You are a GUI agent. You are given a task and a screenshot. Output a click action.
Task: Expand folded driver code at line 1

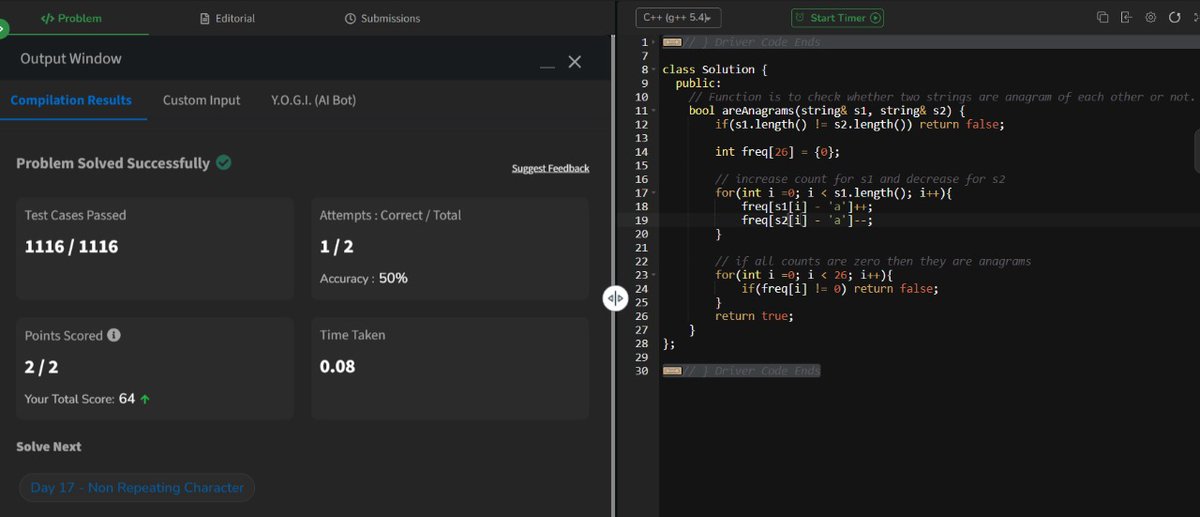click(x=672, y=42)
